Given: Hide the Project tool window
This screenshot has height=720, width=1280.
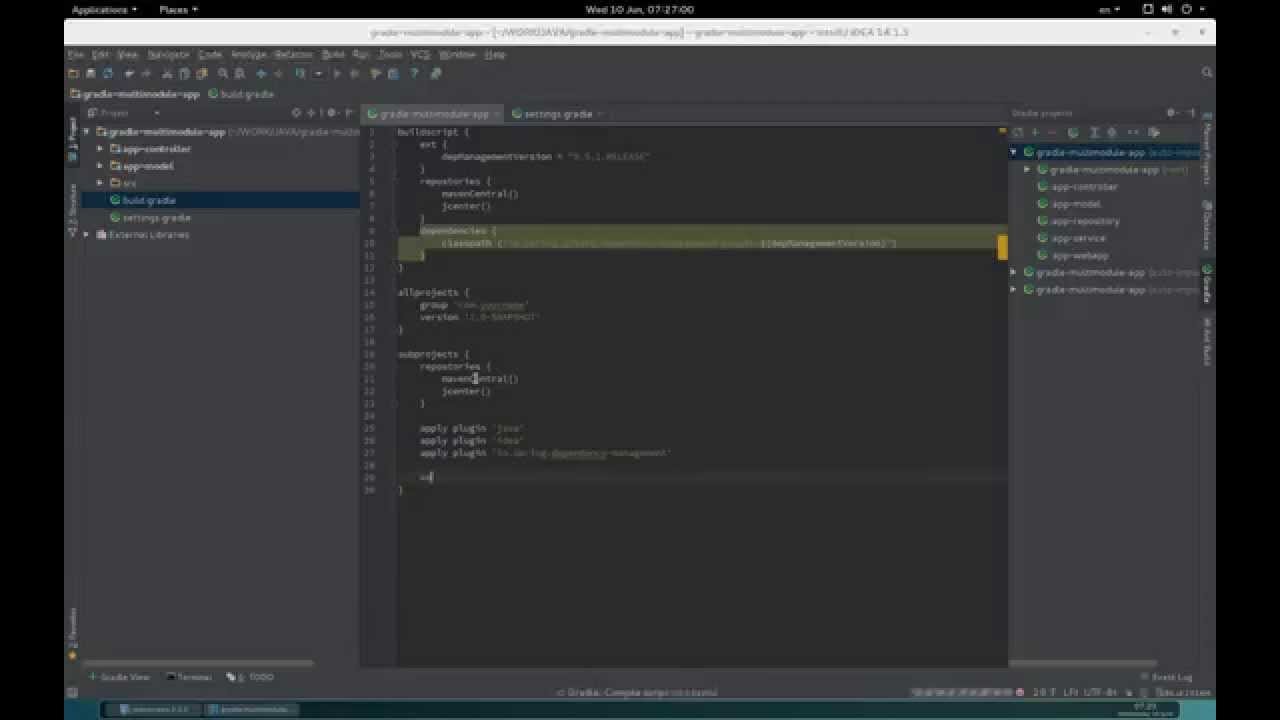Looking at the screenshot, I should coord(348,113).
